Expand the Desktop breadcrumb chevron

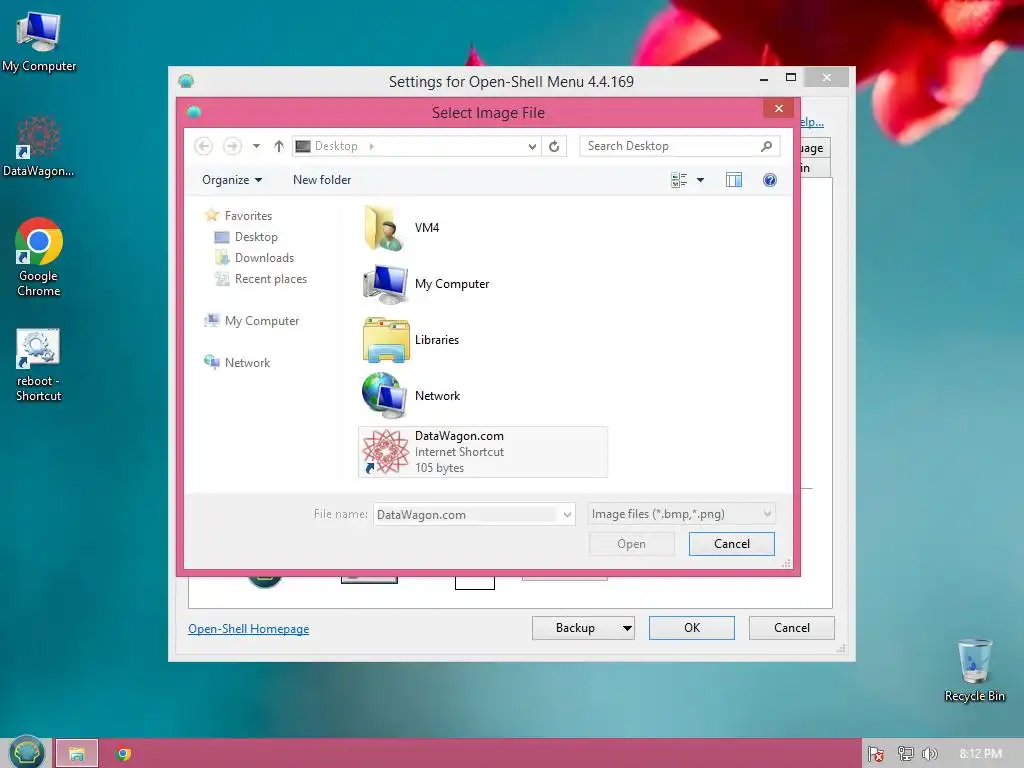[371, 146]
